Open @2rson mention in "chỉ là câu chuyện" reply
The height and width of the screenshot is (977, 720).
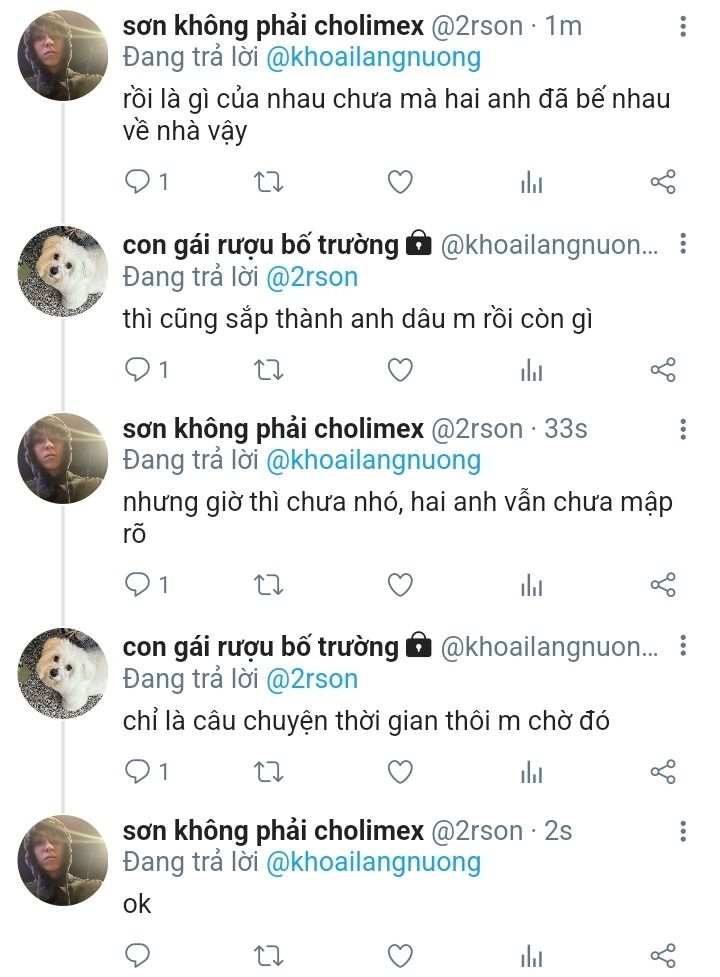coord(311,678)
